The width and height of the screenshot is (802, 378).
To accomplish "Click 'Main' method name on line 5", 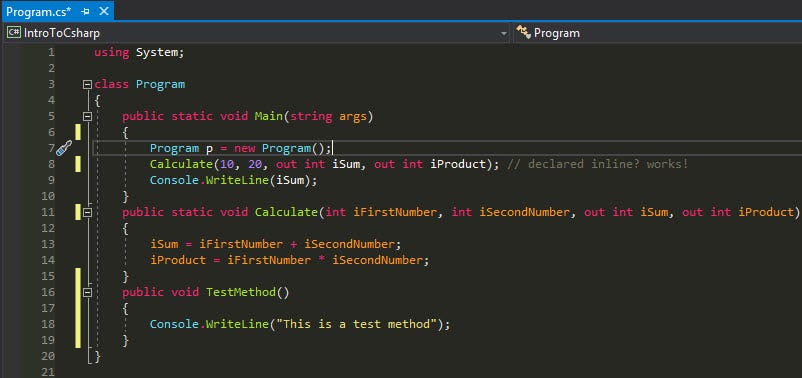I will tap(269, 116).
